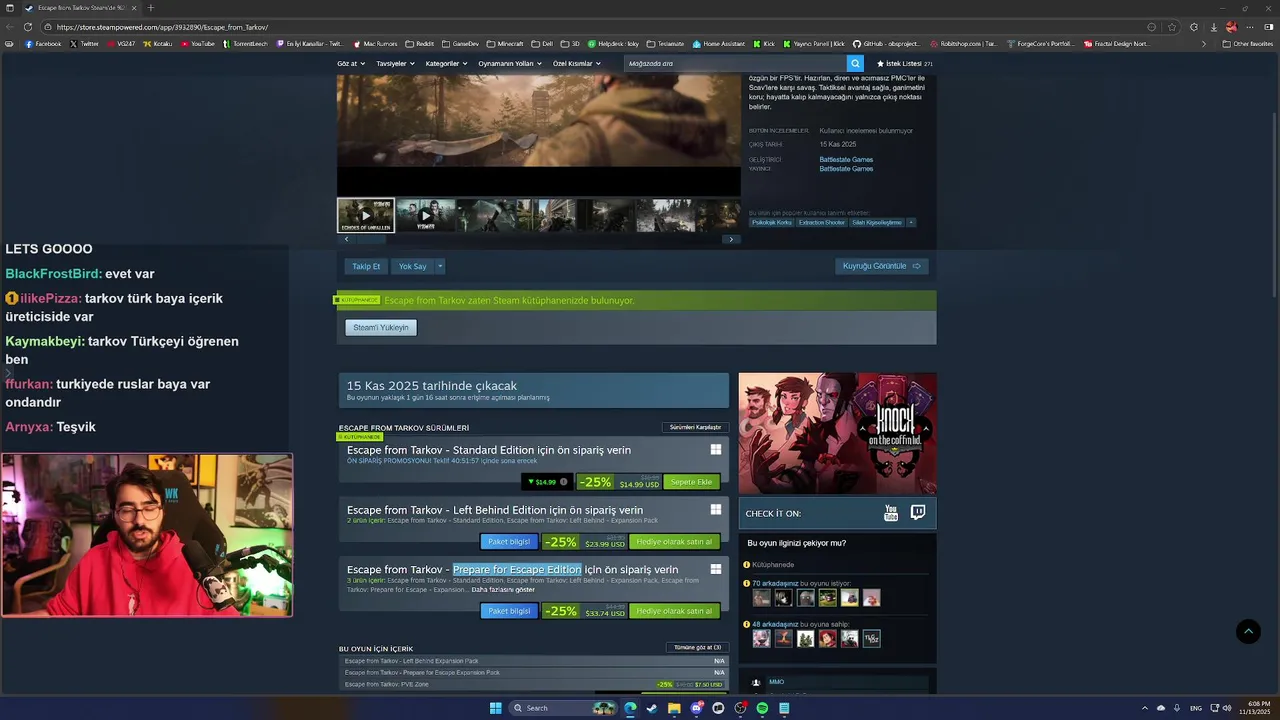Expand the Oynamanın Yolları menu
Viewport: 1280px width, 720px height.
510,63
